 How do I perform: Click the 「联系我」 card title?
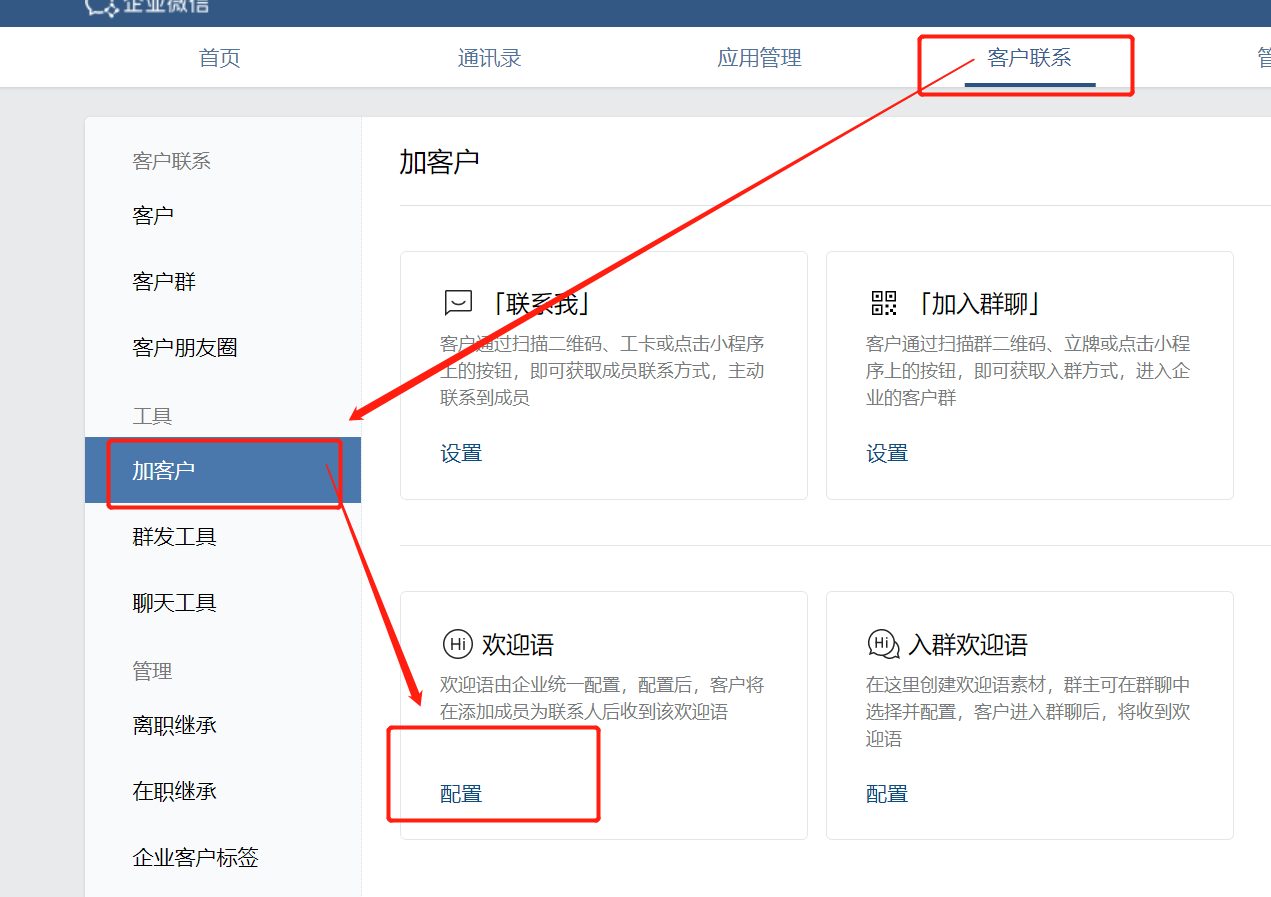click(543, 304)
